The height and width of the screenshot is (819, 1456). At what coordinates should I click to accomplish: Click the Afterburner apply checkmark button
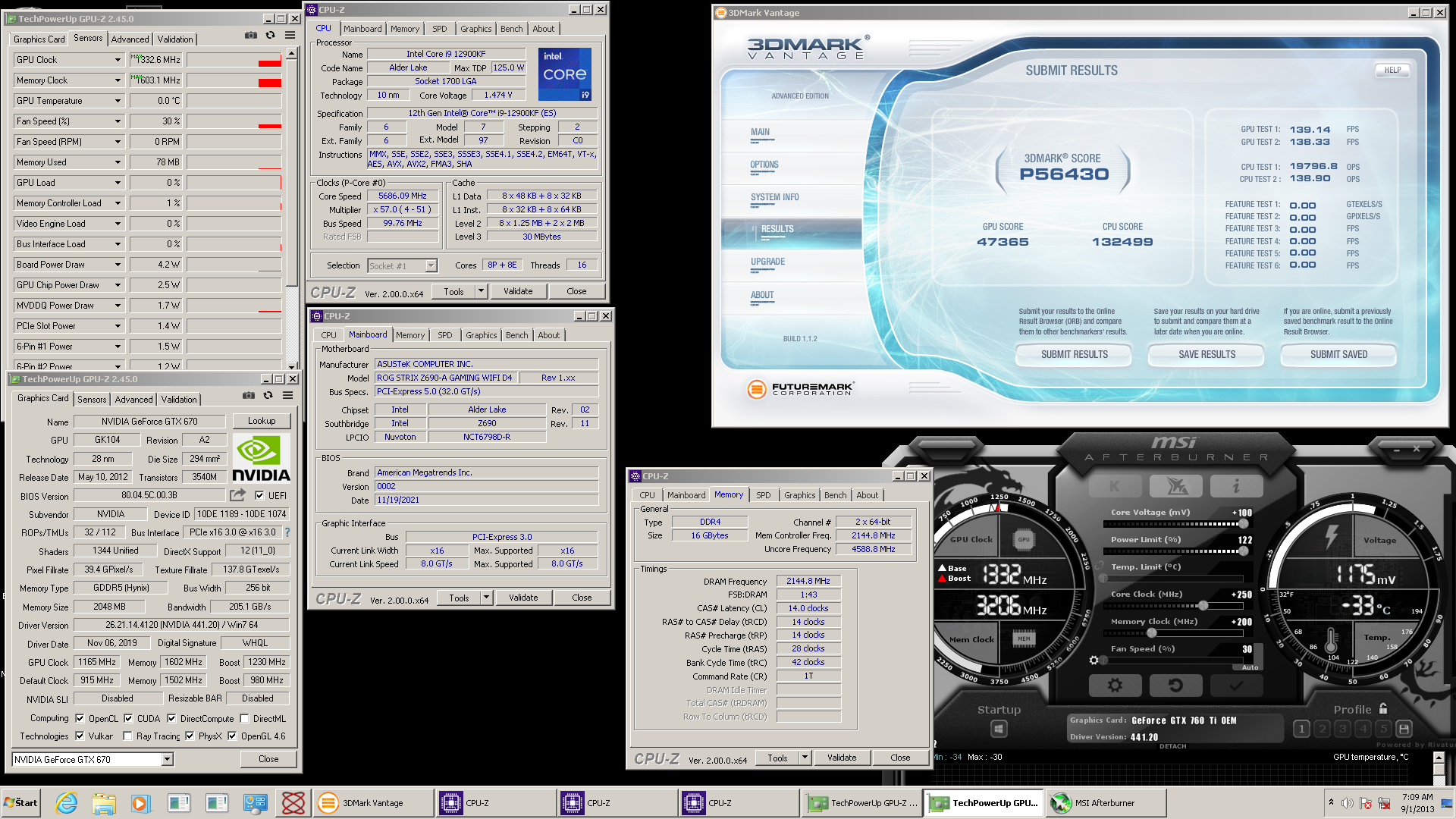pyautogui.click(x=1236, y=686)
